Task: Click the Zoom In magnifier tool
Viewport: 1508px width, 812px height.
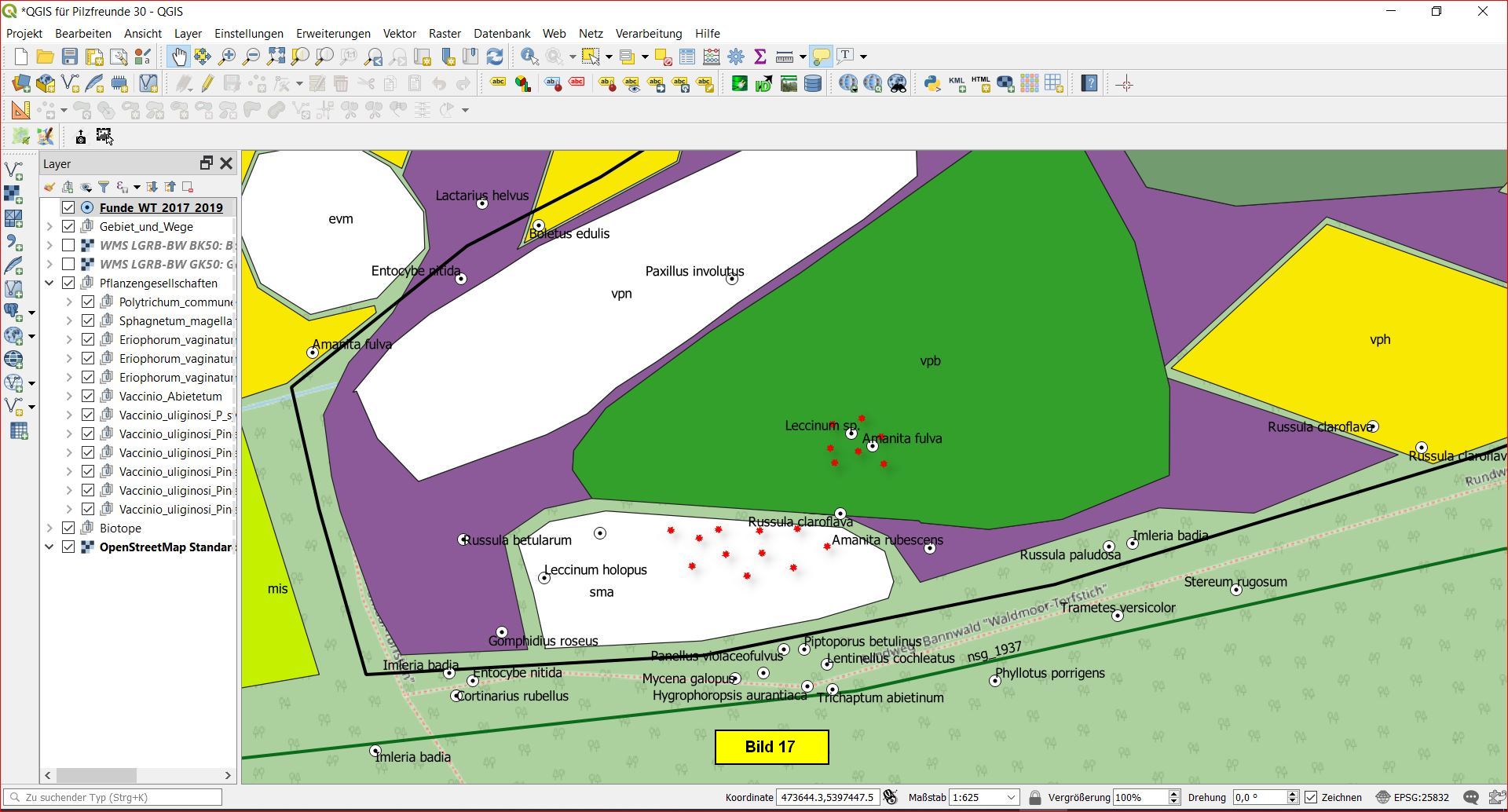Action: pos(227,57)
